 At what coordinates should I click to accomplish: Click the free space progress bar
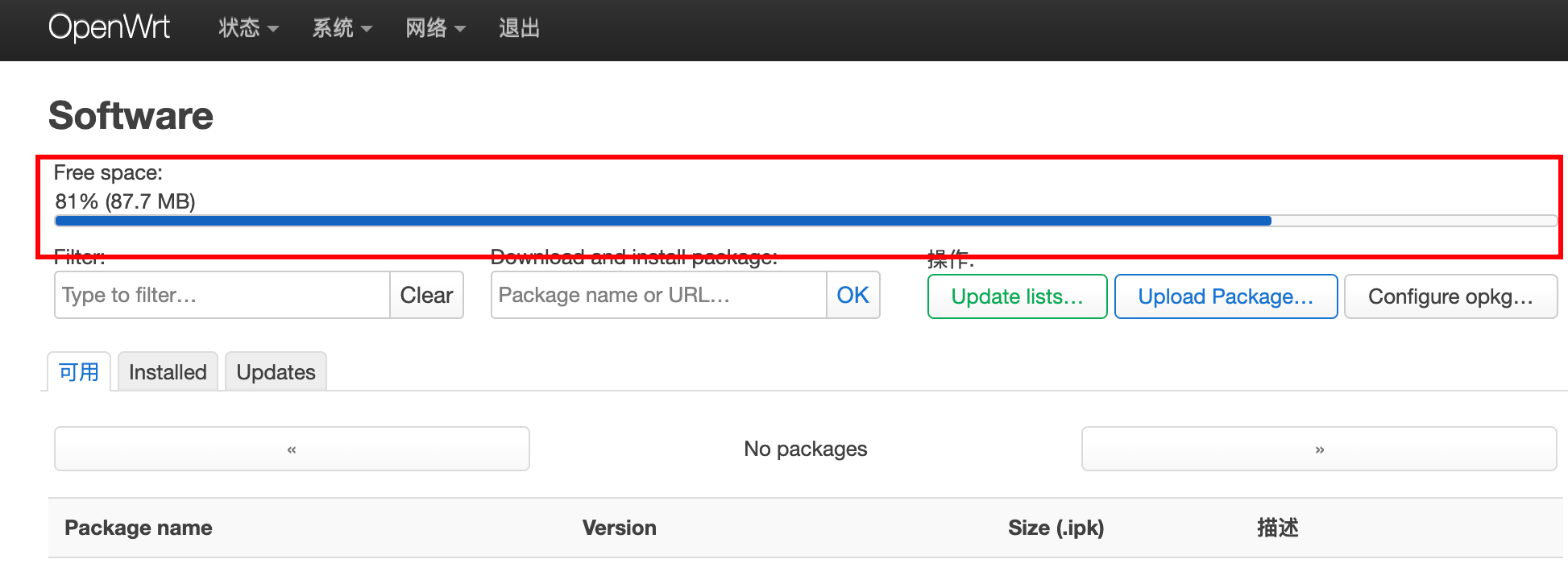(804, 221)
